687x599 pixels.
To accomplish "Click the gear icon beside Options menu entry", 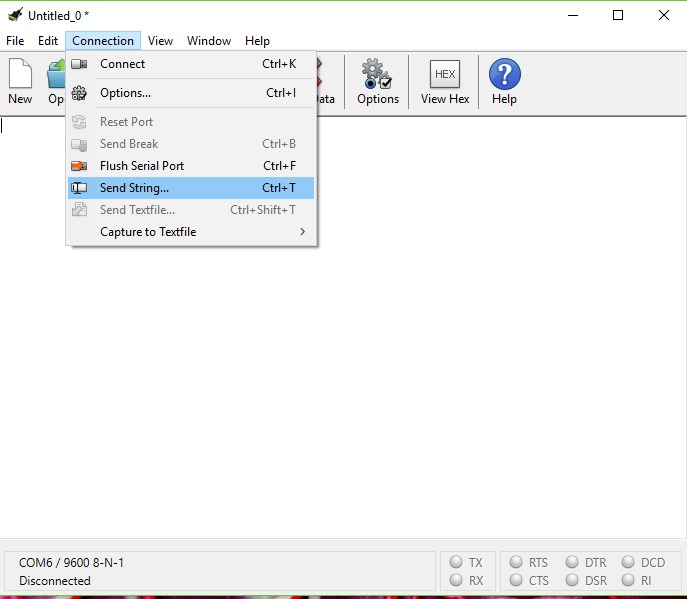I will [x=80, y=93].
